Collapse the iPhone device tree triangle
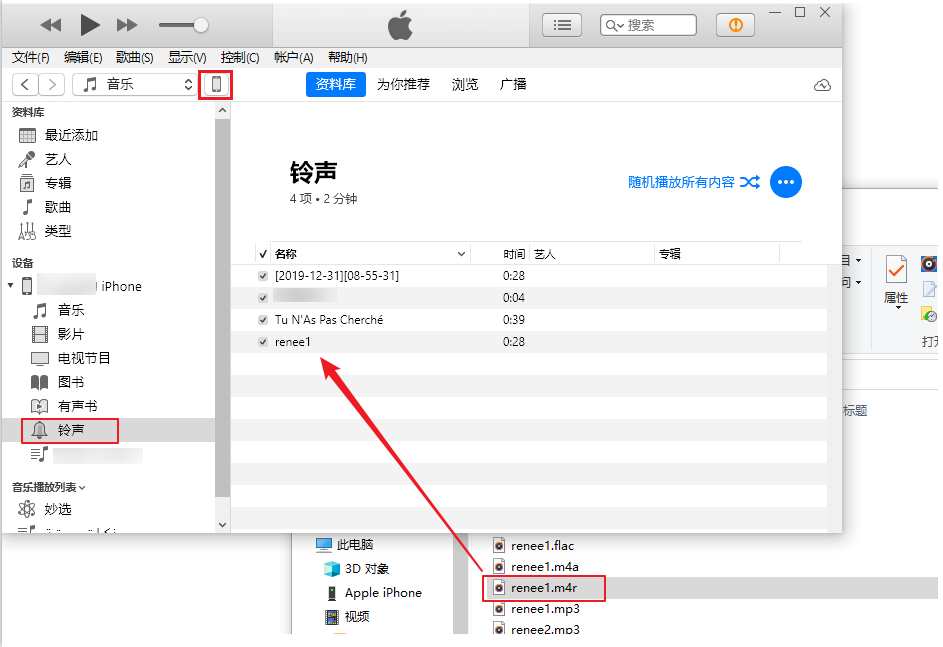943x647 pixels. pyautogui.click(x=11, y=286)
